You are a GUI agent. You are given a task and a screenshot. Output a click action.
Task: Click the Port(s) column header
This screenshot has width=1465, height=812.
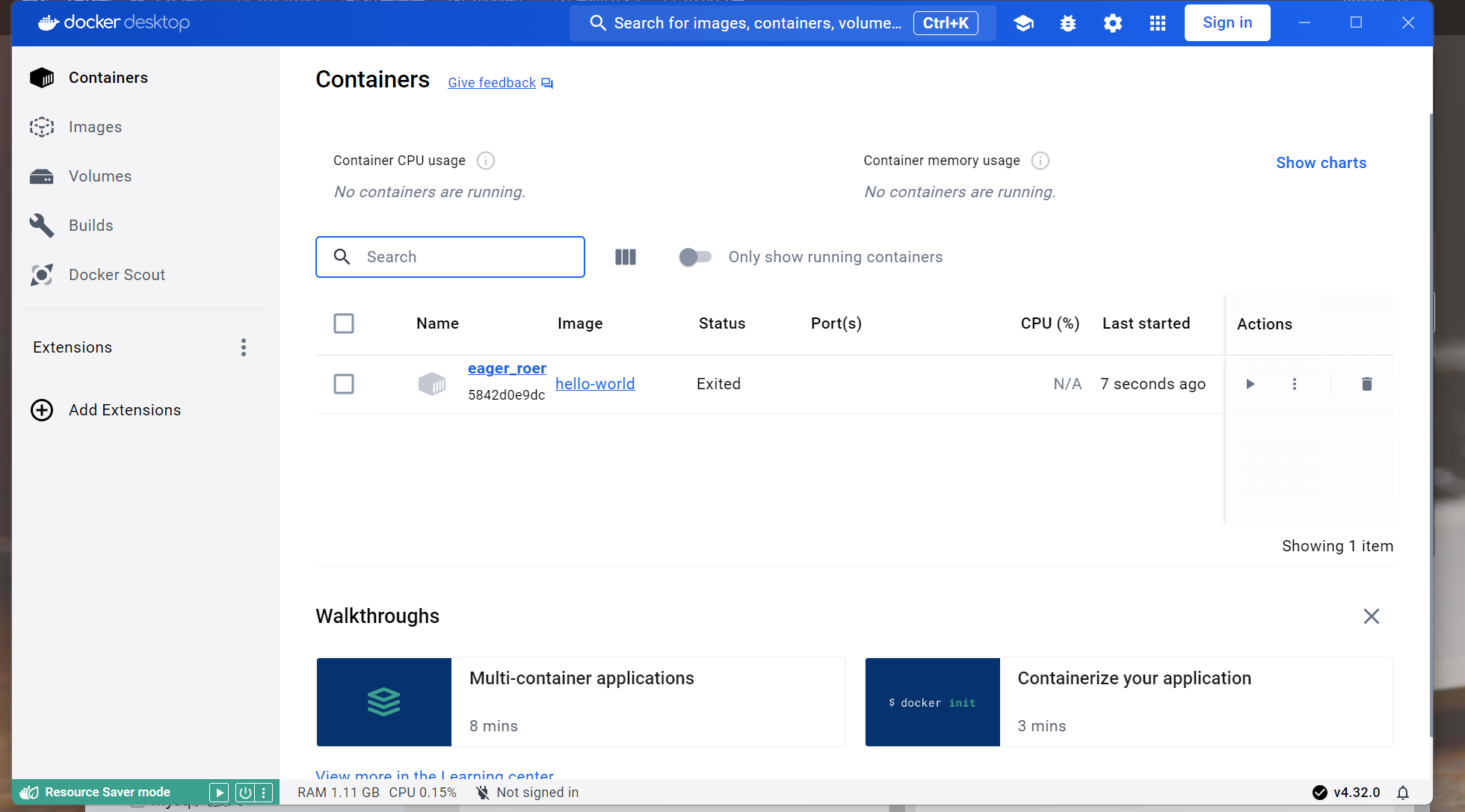click(x=836, y=323)
